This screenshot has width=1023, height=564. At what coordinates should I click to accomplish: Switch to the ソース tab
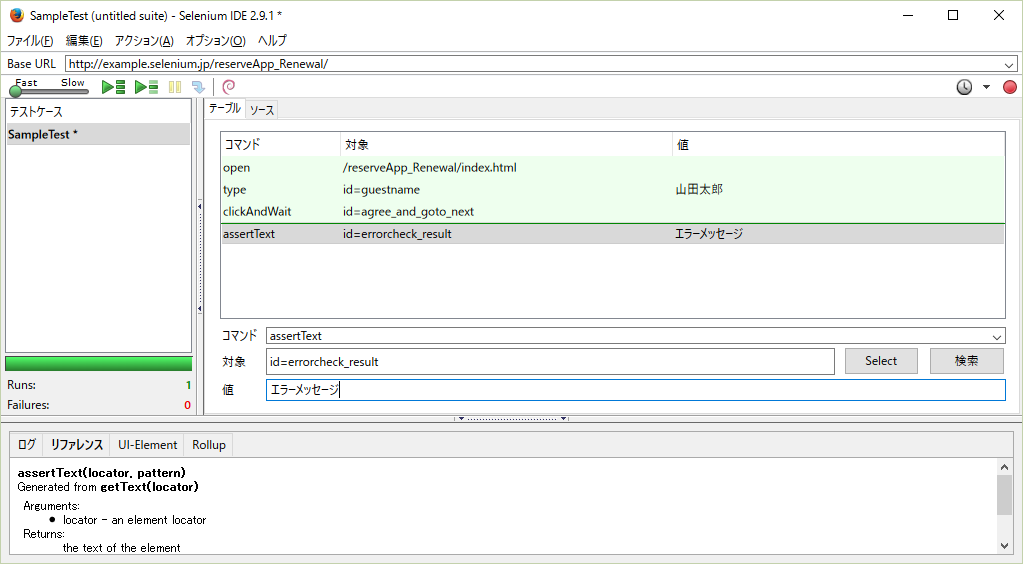[262, 110]
